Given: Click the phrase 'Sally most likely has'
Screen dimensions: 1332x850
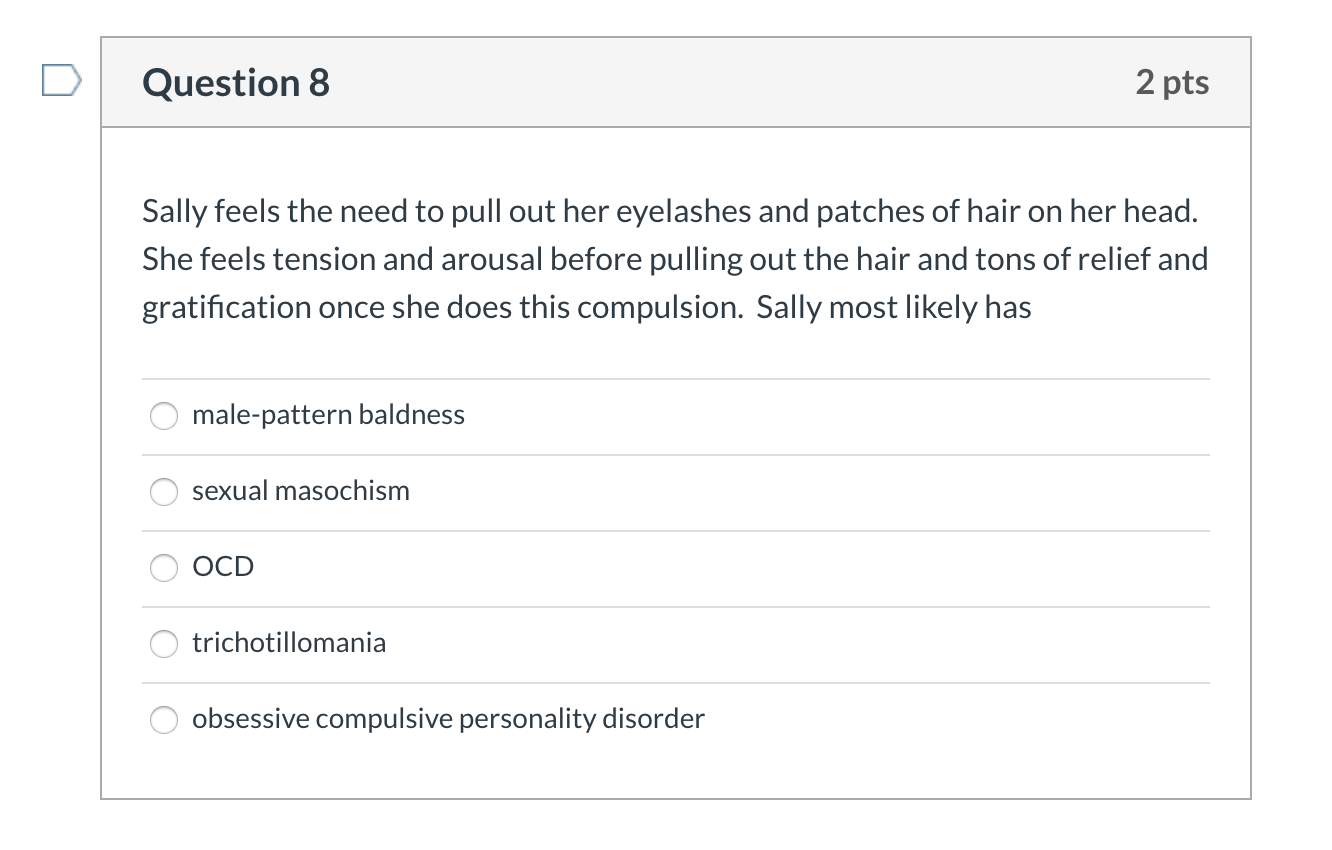Looking at the screenshot, I should click(x=893, y=308).
